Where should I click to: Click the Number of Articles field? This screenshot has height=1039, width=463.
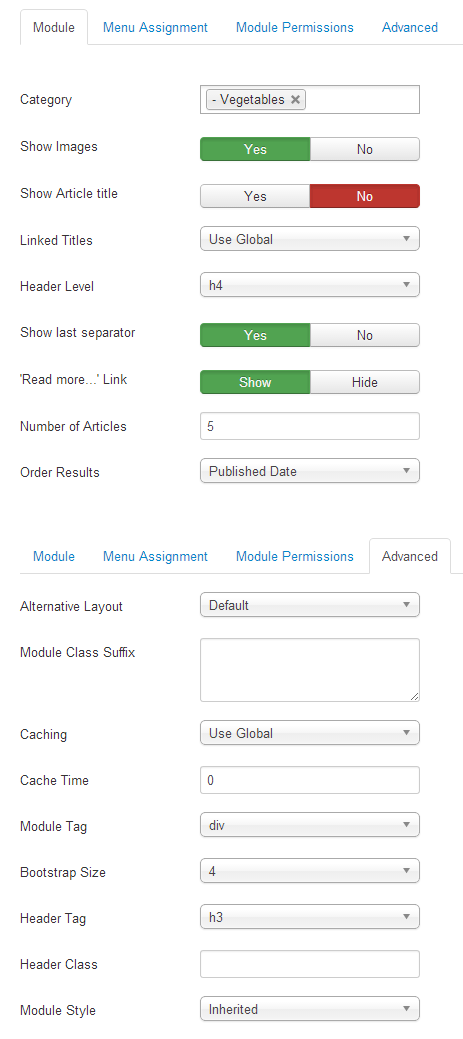click(310, 426)
